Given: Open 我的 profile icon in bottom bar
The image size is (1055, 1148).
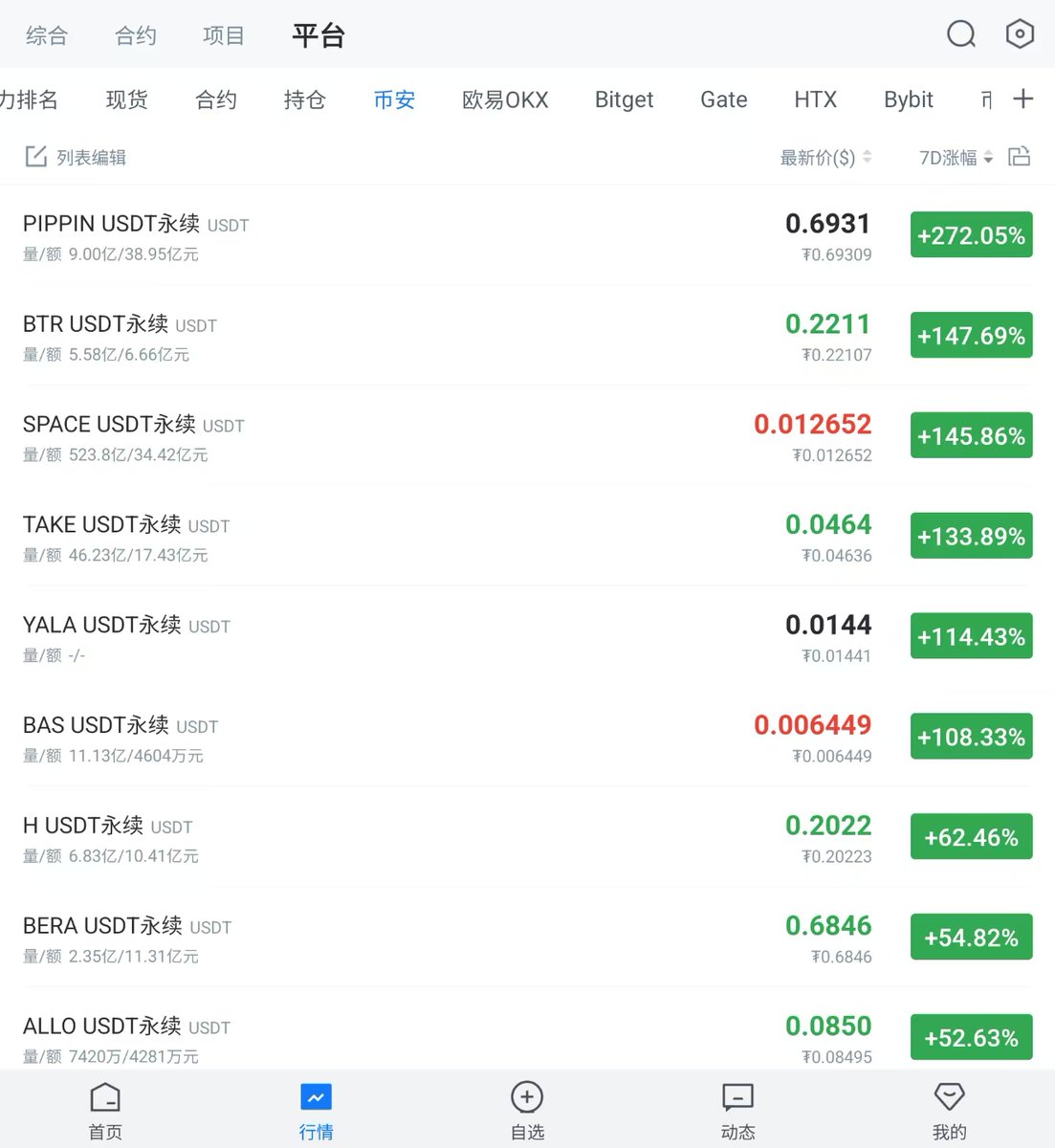Looking at the screenshot, I should pyautogui.click(x=948, y=1097).
